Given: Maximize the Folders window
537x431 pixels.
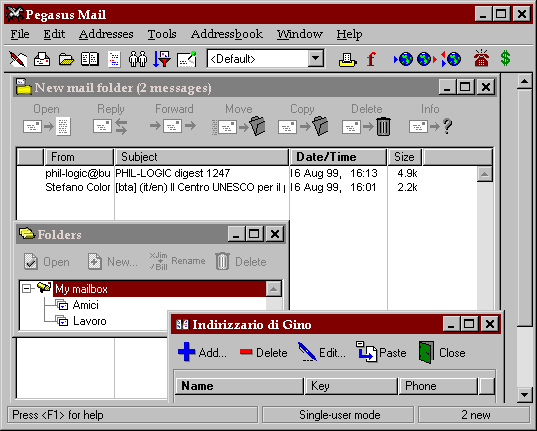Looking at the screenshot, I should 254,234.
